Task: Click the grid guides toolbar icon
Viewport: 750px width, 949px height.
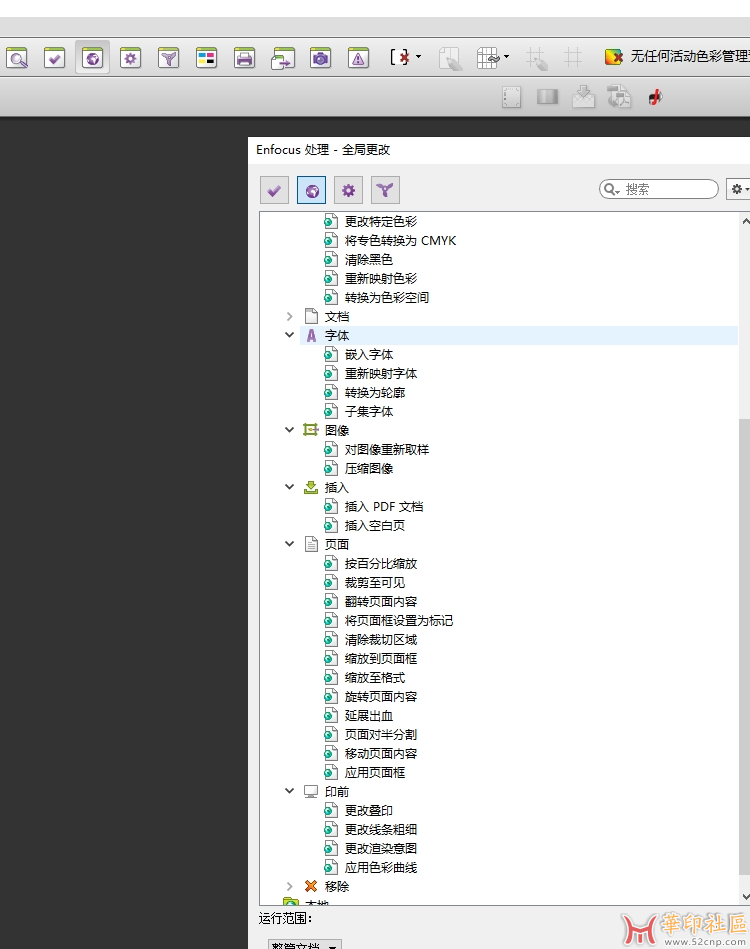Action: [488, 58]
